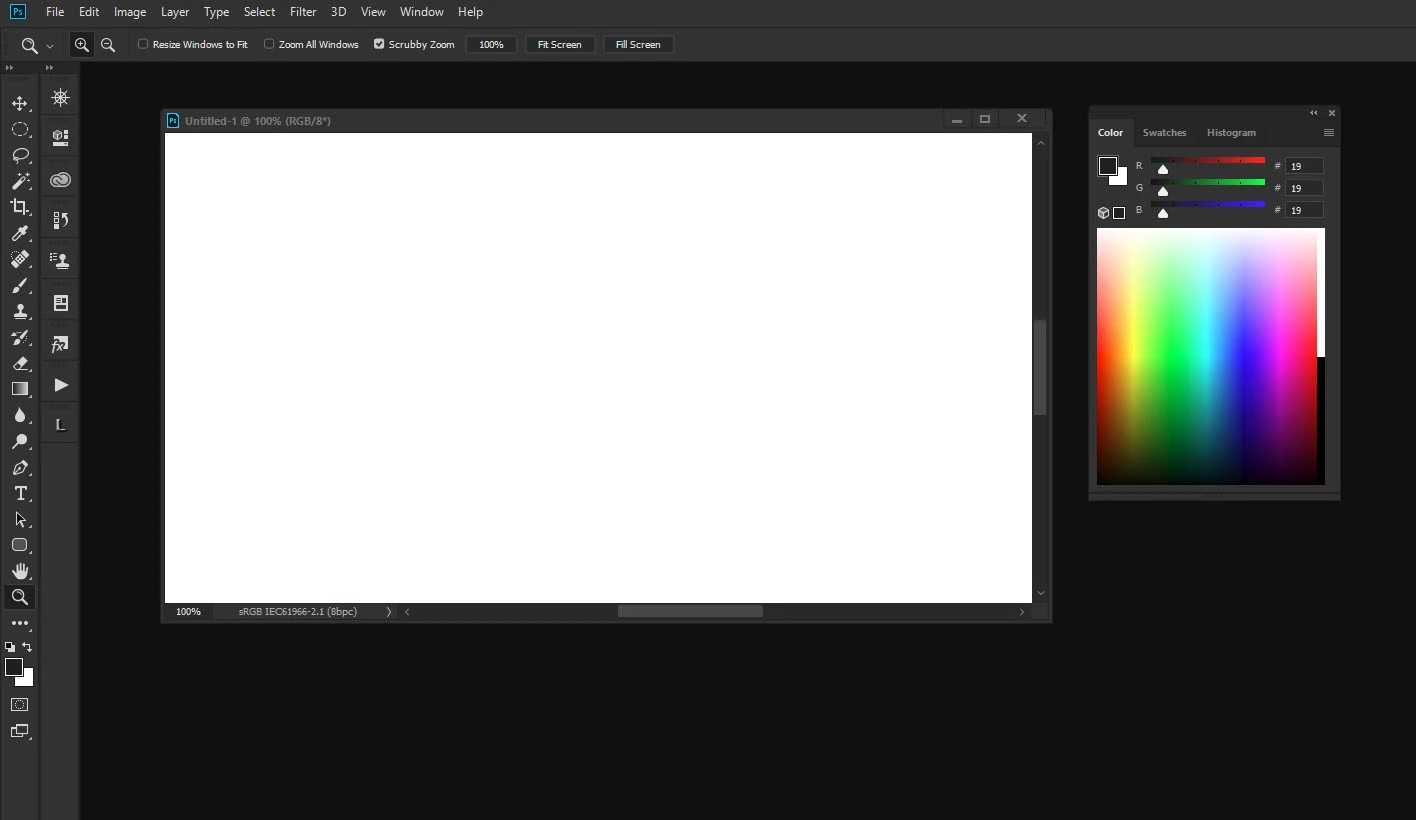
Task: Click the green G color slider
Action: 1208,183
